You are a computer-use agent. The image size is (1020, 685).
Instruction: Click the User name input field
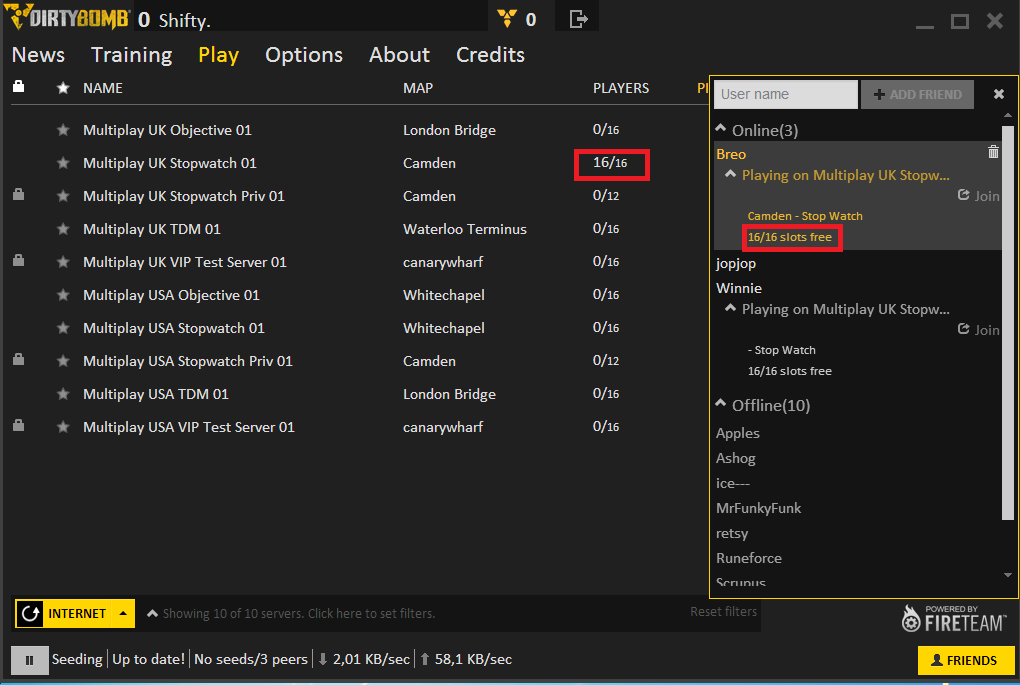pyautogui.click(x=785, y=94)
